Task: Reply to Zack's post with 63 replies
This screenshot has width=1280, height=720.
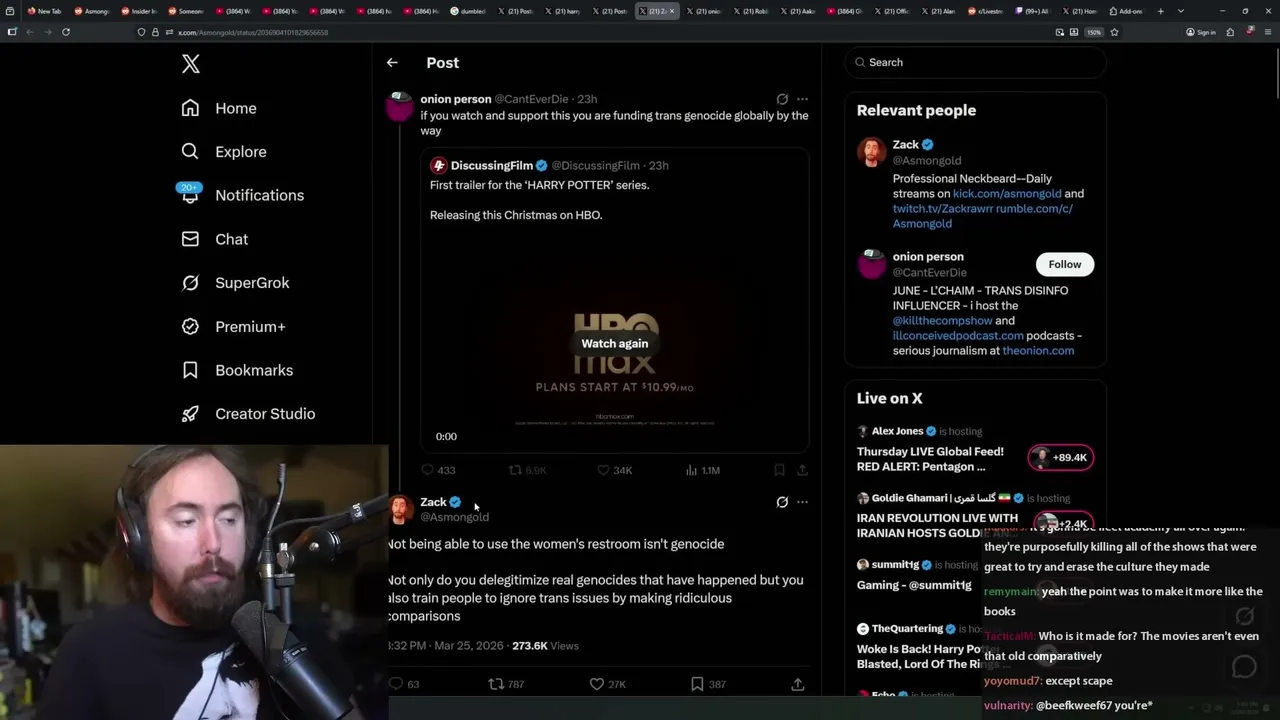Action: pyautogui.click(x=404, y=684)
